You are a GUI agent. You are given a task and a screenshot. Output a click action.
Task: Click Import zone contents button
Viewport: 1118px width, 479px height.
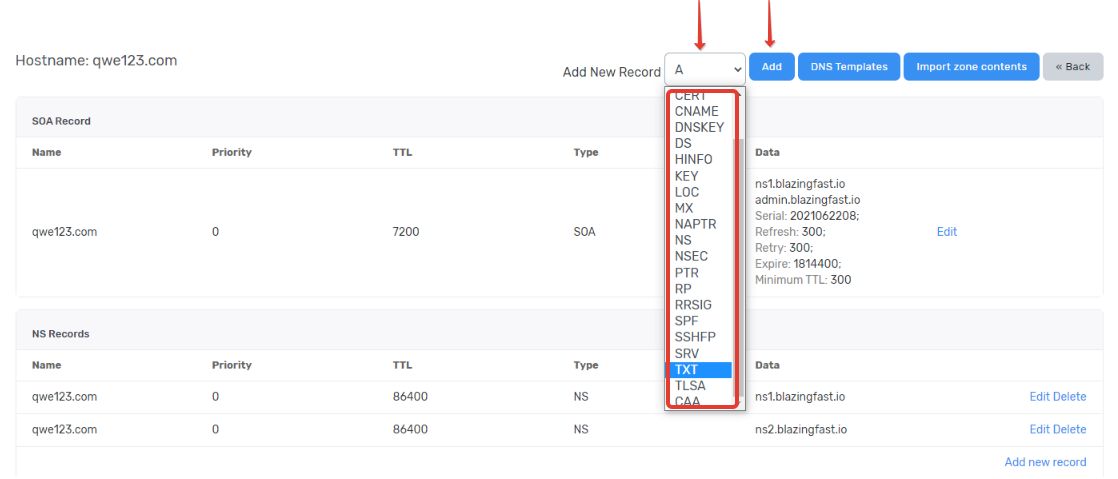[971, 67]
